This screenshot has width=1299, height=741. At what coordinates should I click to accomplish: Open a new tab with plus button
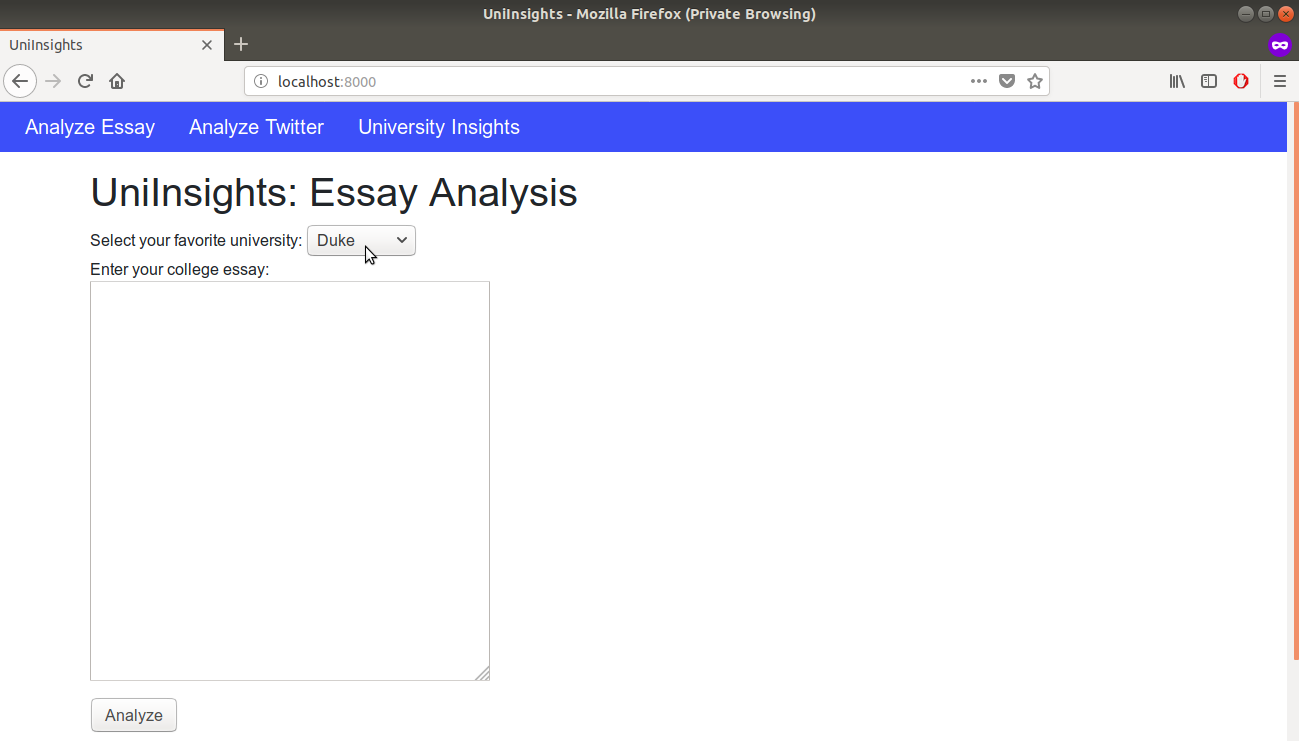point(241,44)
